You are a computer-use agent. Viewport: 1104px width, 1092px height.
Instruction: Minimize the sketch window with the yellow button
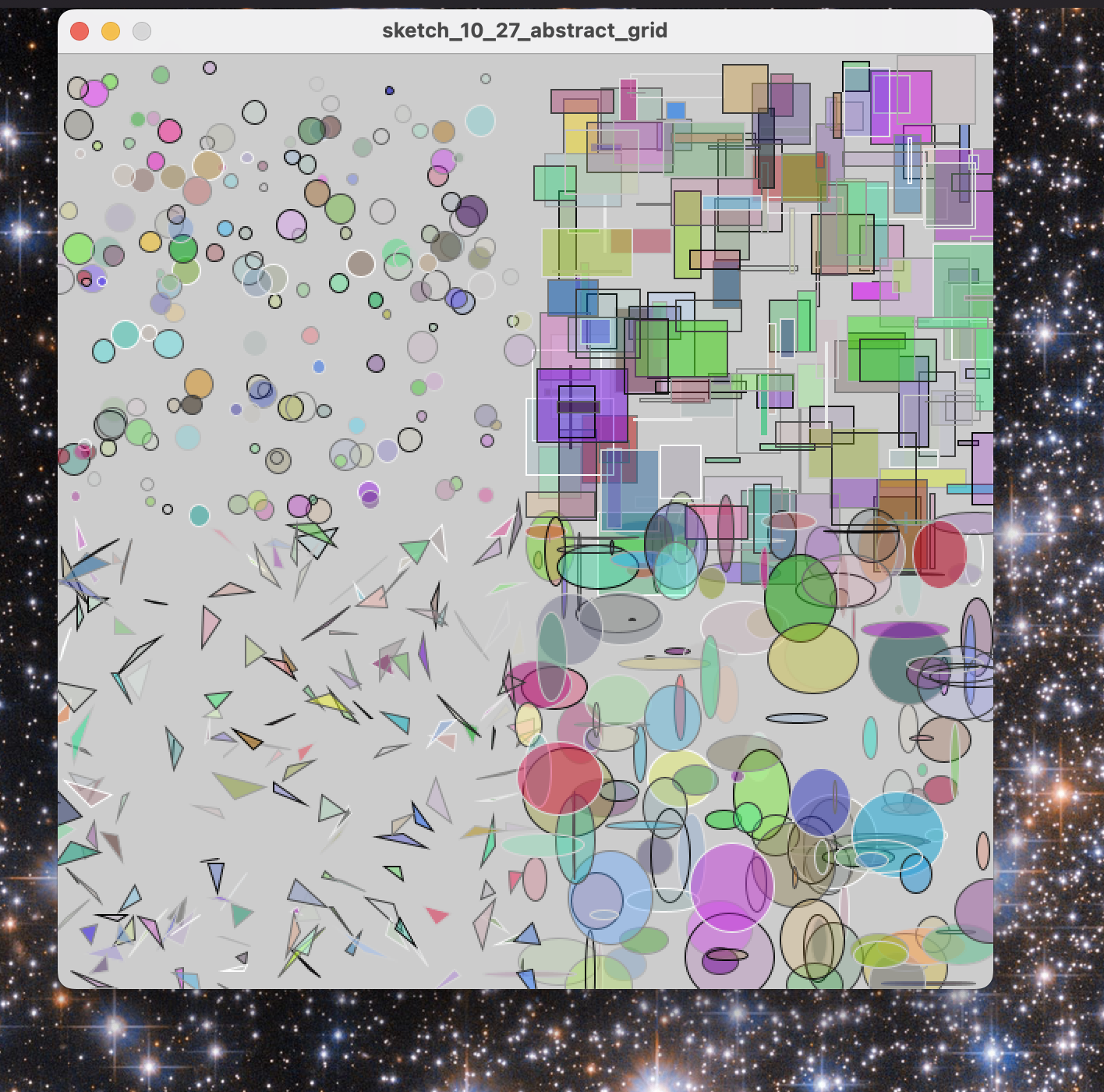111,31
